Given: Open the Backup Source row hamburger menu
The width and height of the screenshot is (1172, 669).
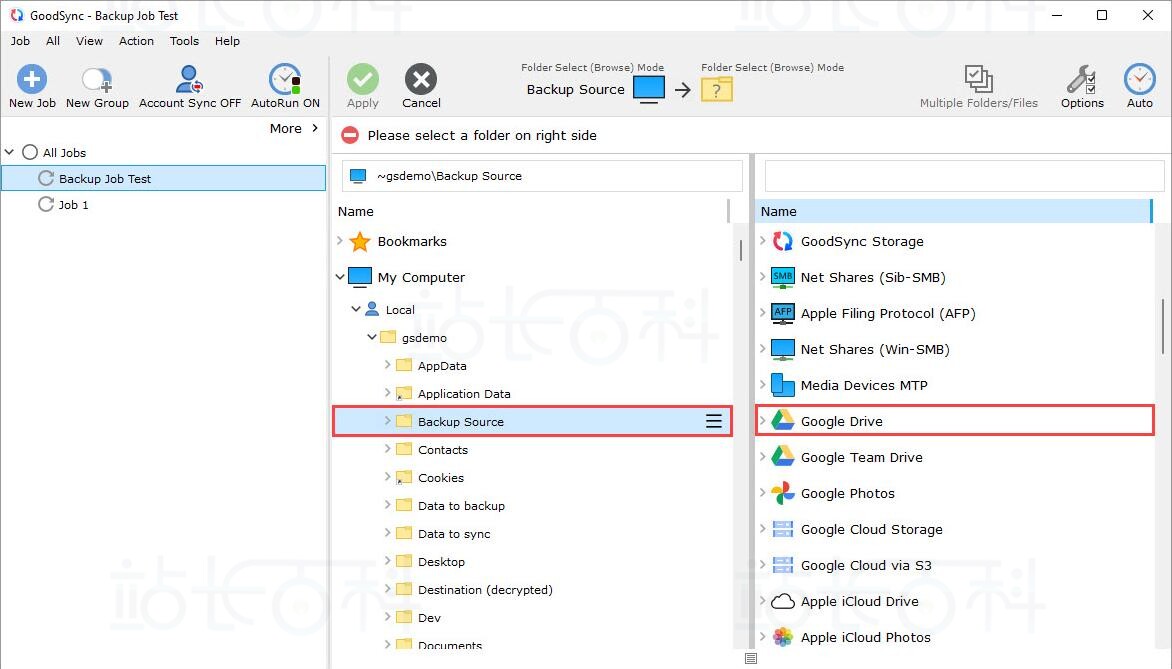Looking at the screenshot, I should [x=714, y=422].
